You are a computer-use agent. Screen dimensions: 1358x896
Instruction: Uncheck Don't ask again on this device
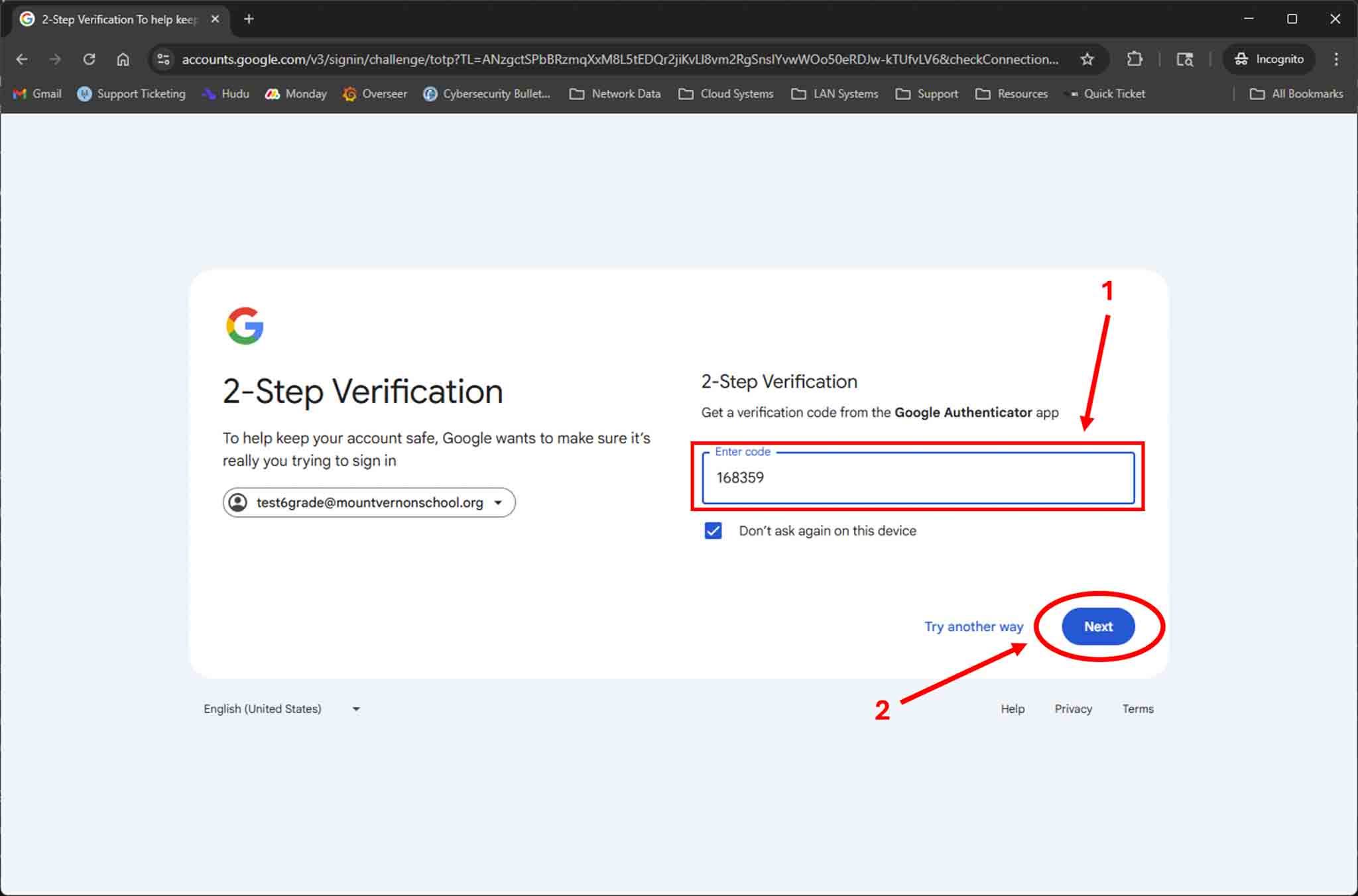click(x=713, y=531)
